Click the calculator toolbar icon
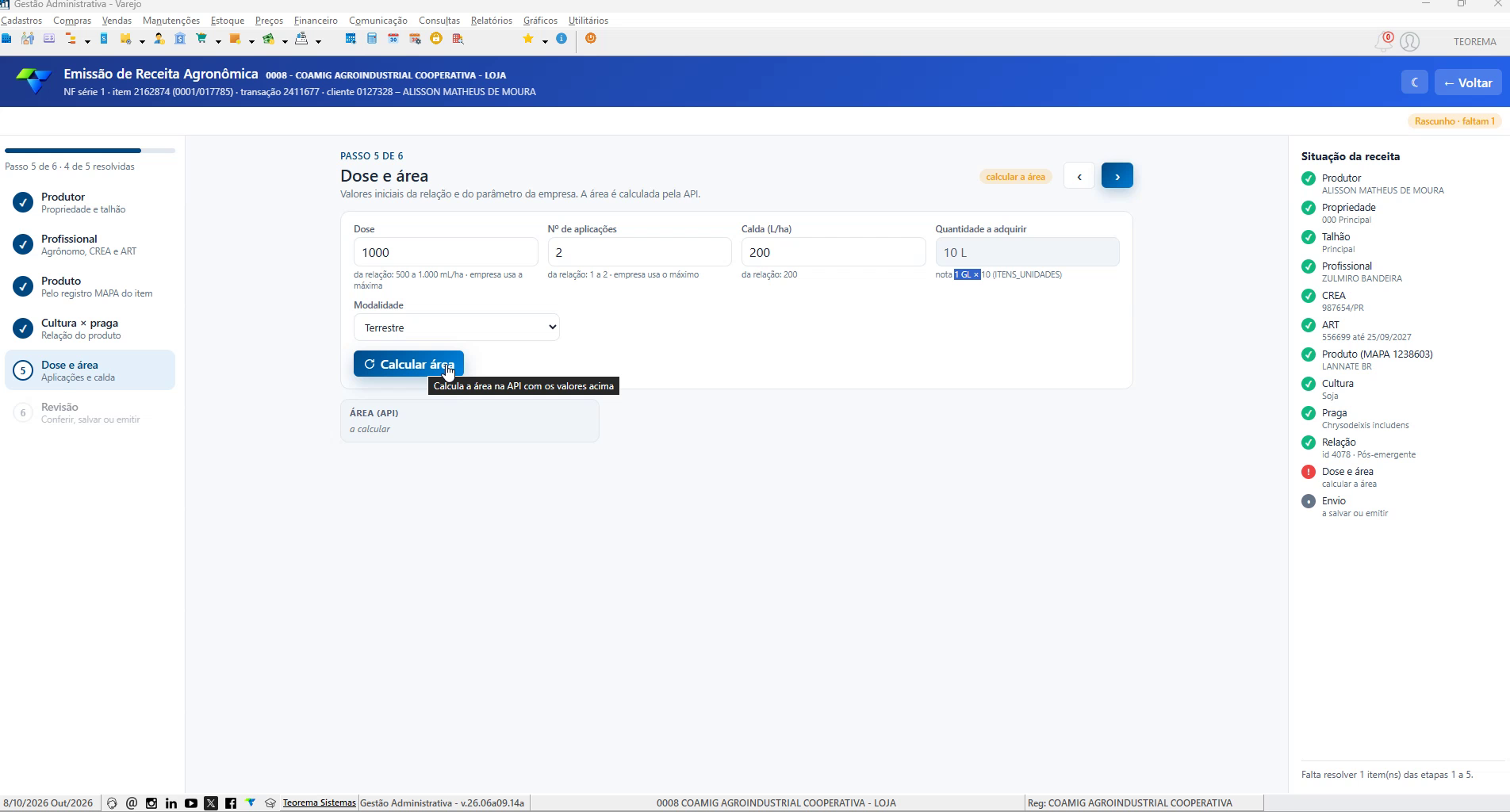Screen dimensions: 1510x812 [372, 38]
